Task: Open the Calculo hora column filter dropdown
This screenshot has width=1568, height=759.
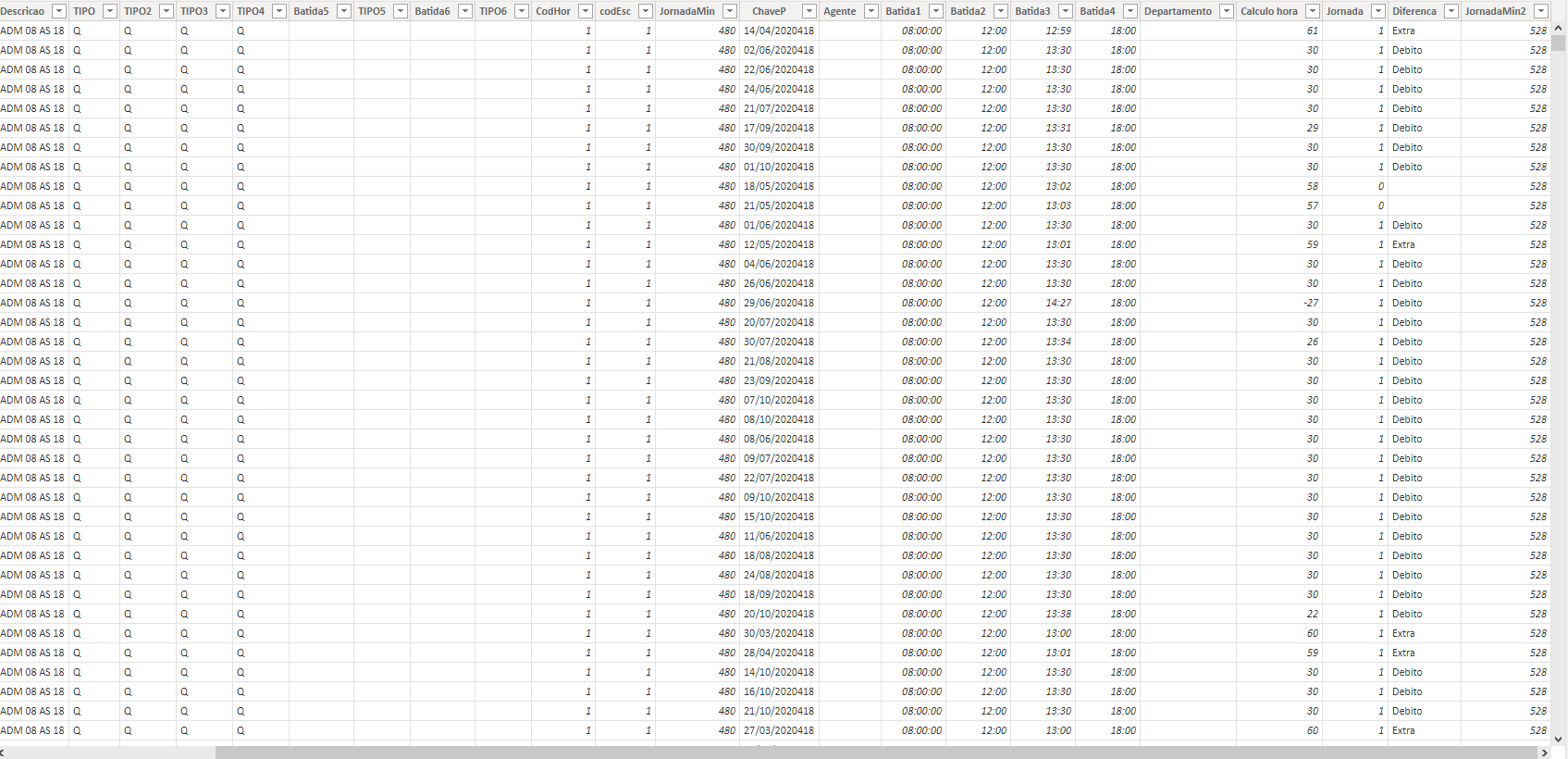Action: tap(1313, 11)
